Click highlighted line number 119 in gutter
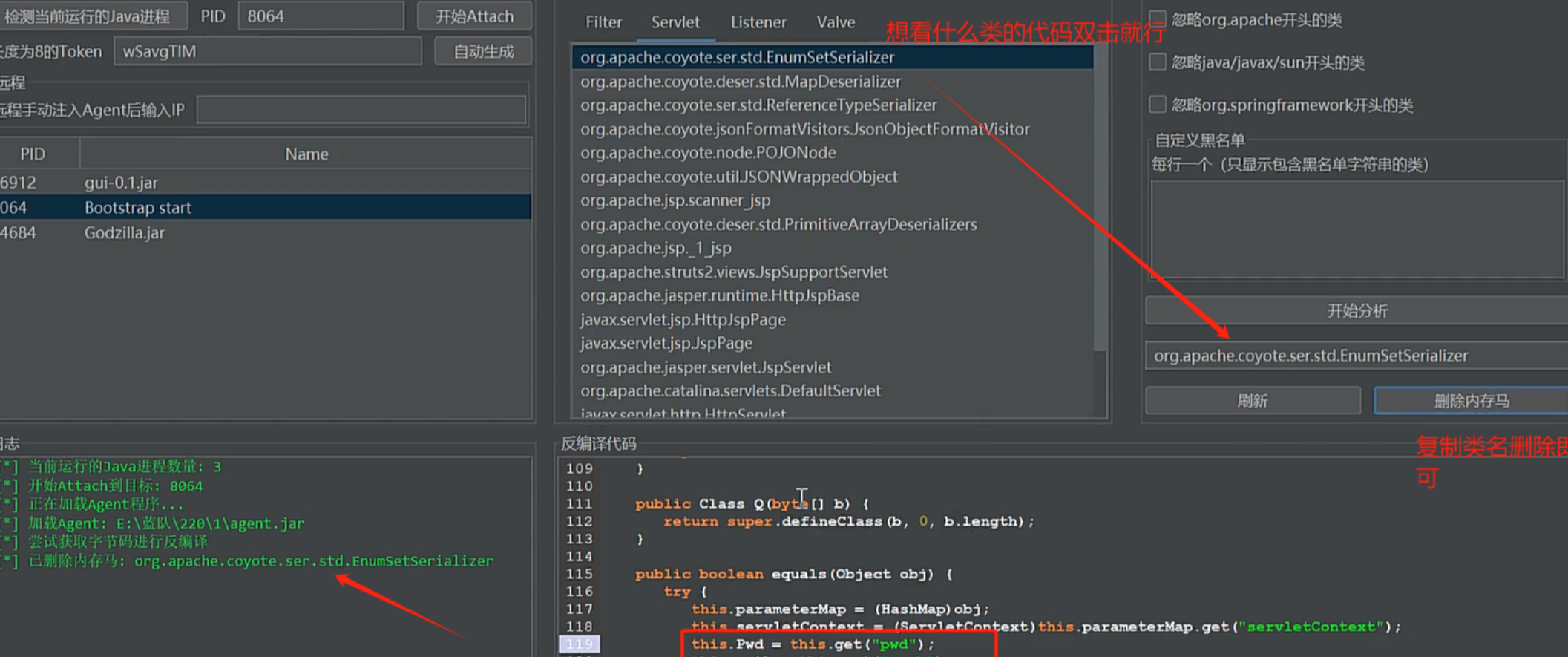 pyautogui.click(x=579, y=644)
